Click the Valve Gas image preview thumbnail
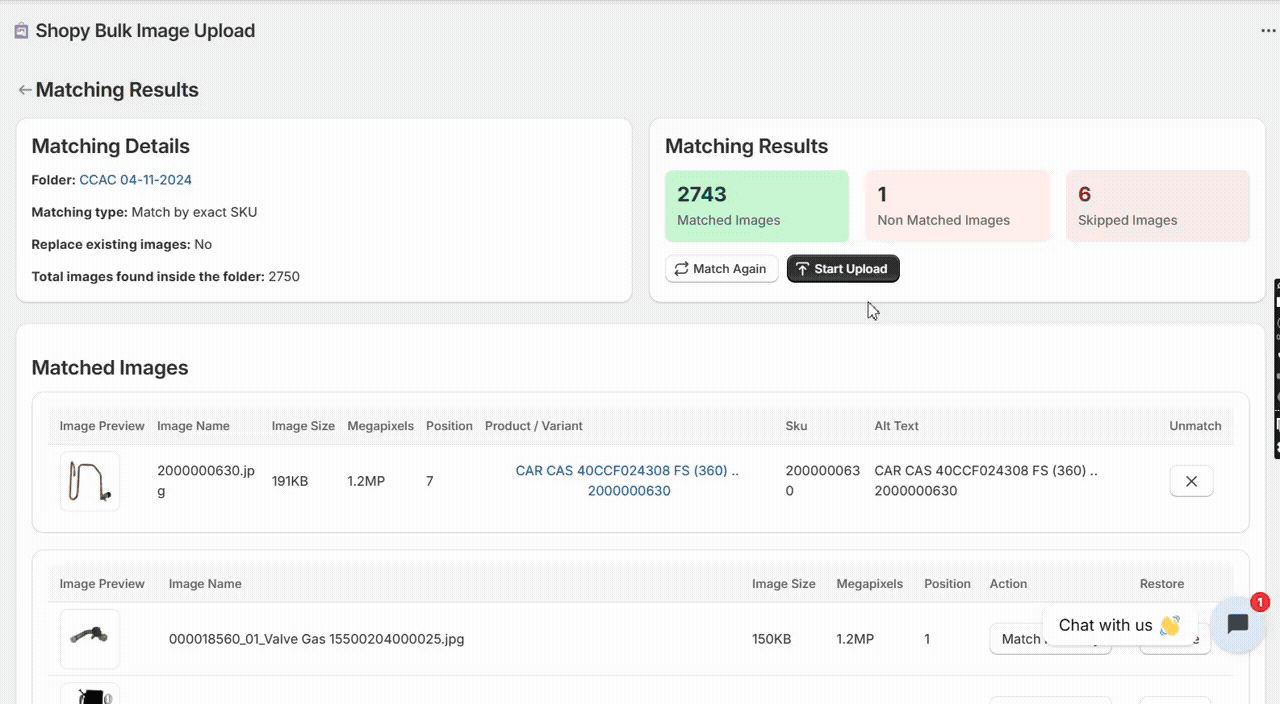 (90, 638)
